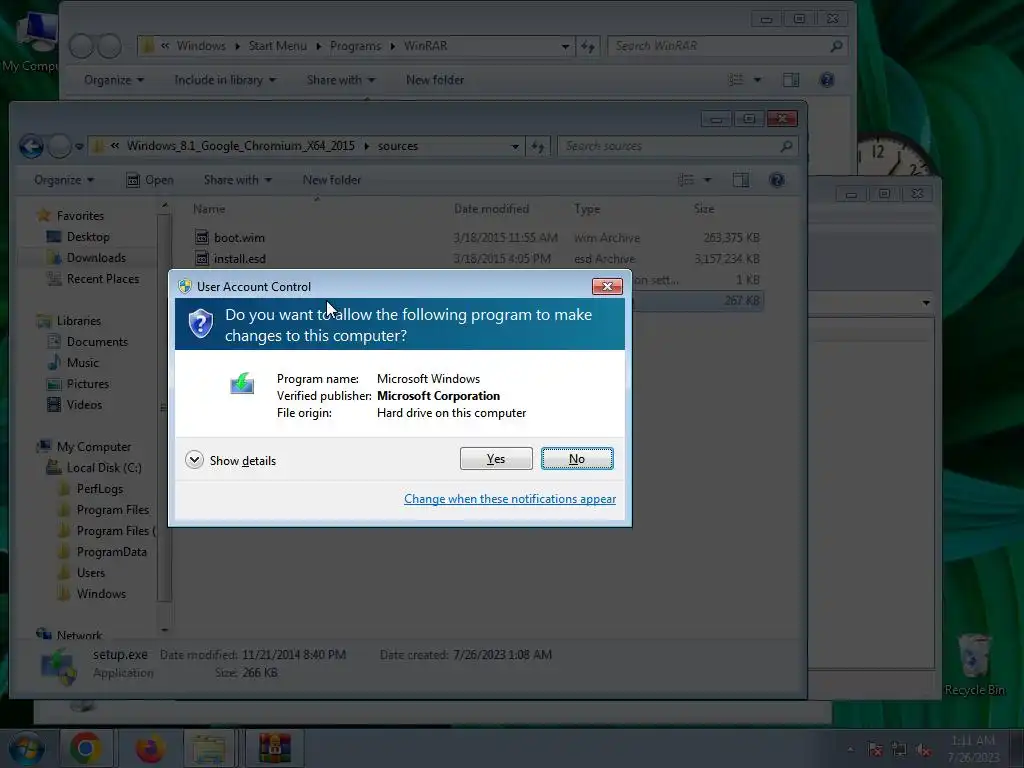
Task: Open Local Disk (C:) in navigation pane
Action: tap(104, 468)
